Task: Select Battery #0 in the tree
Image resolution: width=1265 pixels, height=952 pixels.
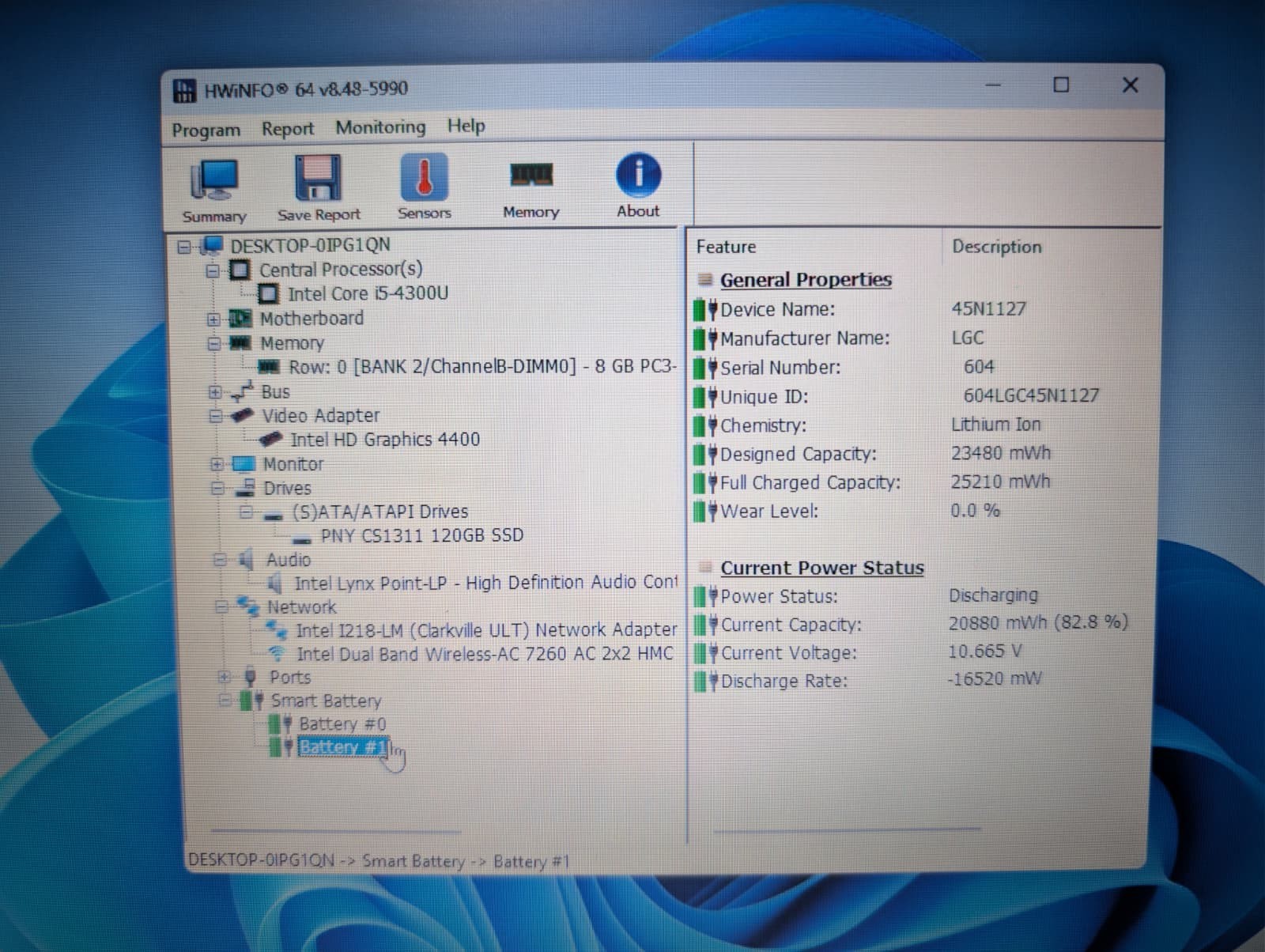Action: point(342,724)
